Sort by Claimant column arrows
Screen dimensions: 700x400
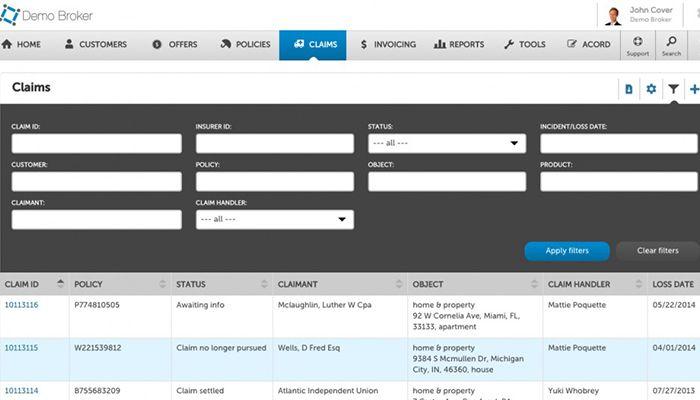[399, 284]
